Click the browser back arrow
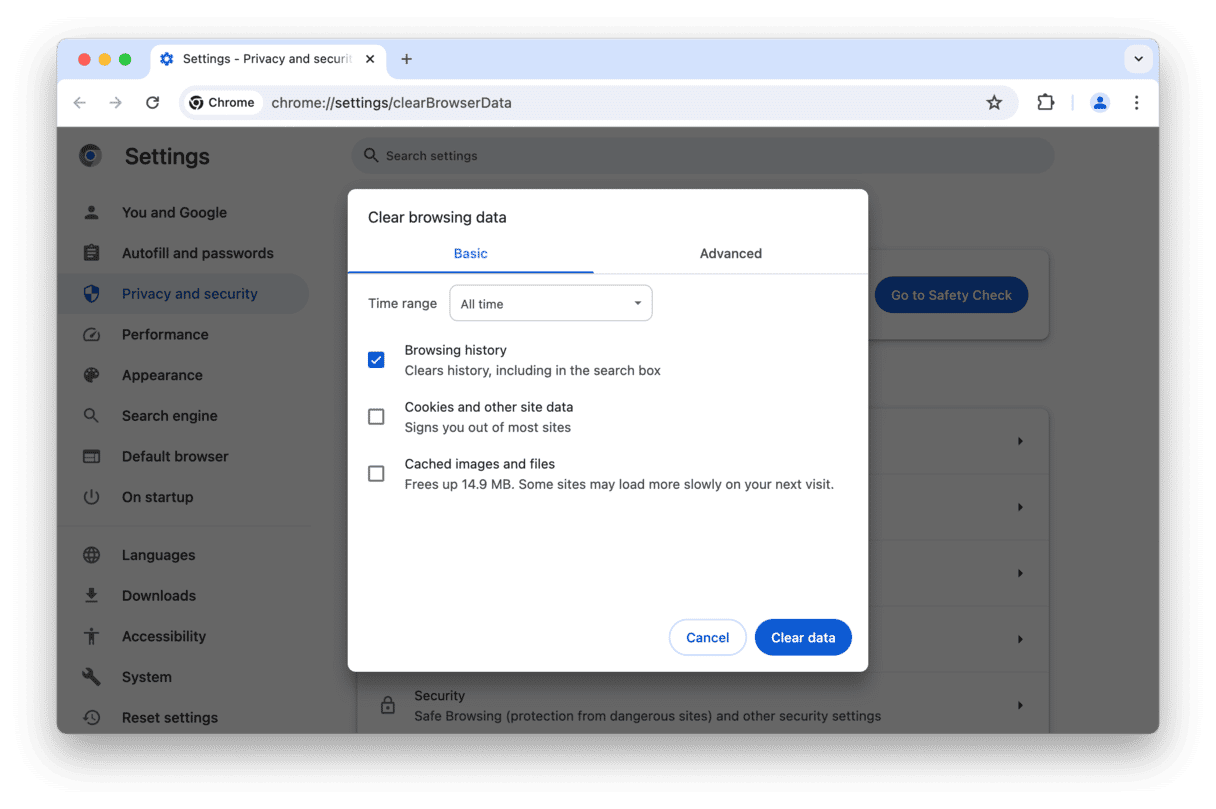The width and height of the screenshot is (1216, 809). click(80, 102)
